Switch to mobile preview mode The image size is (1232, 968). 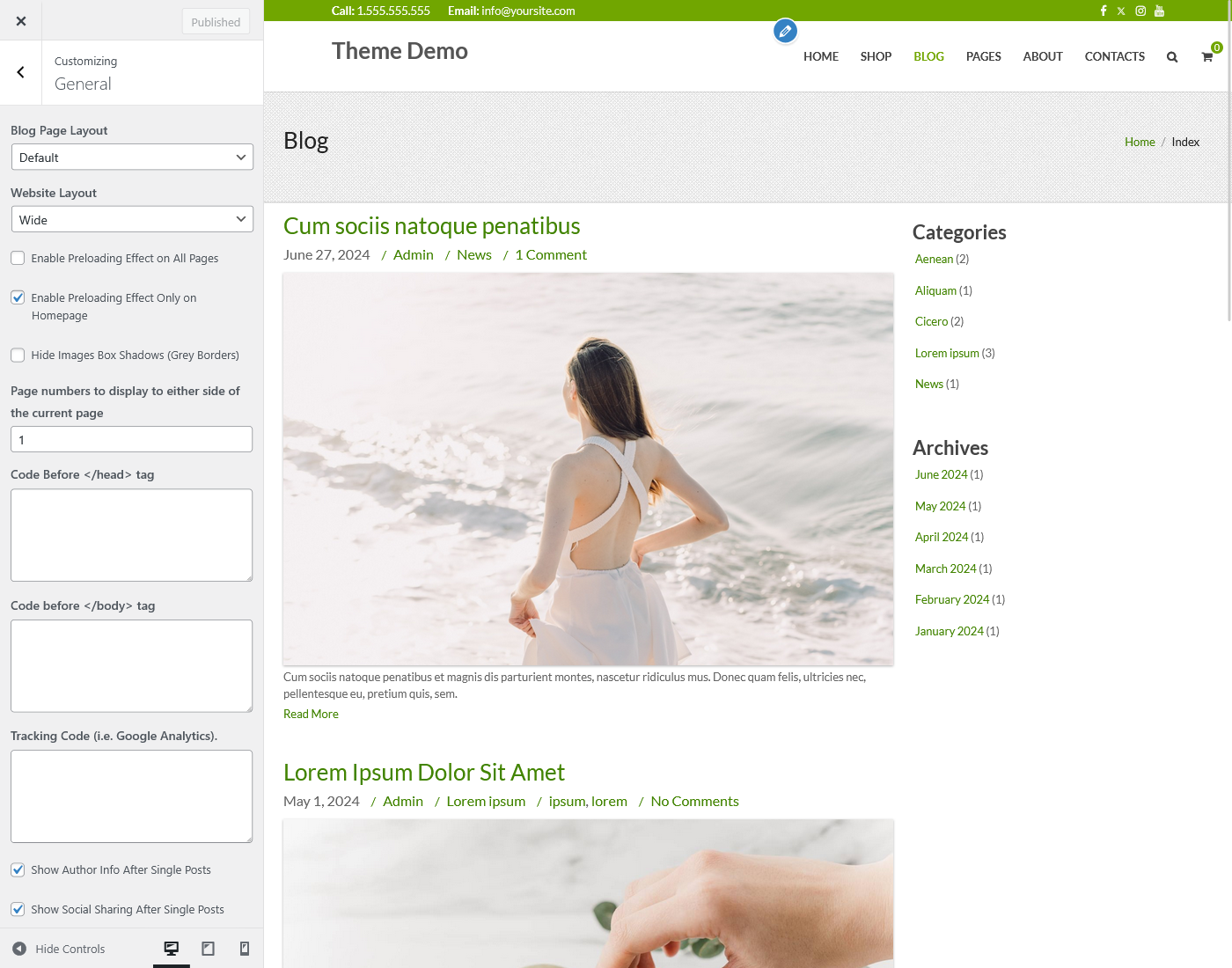[x=245, y=949]
